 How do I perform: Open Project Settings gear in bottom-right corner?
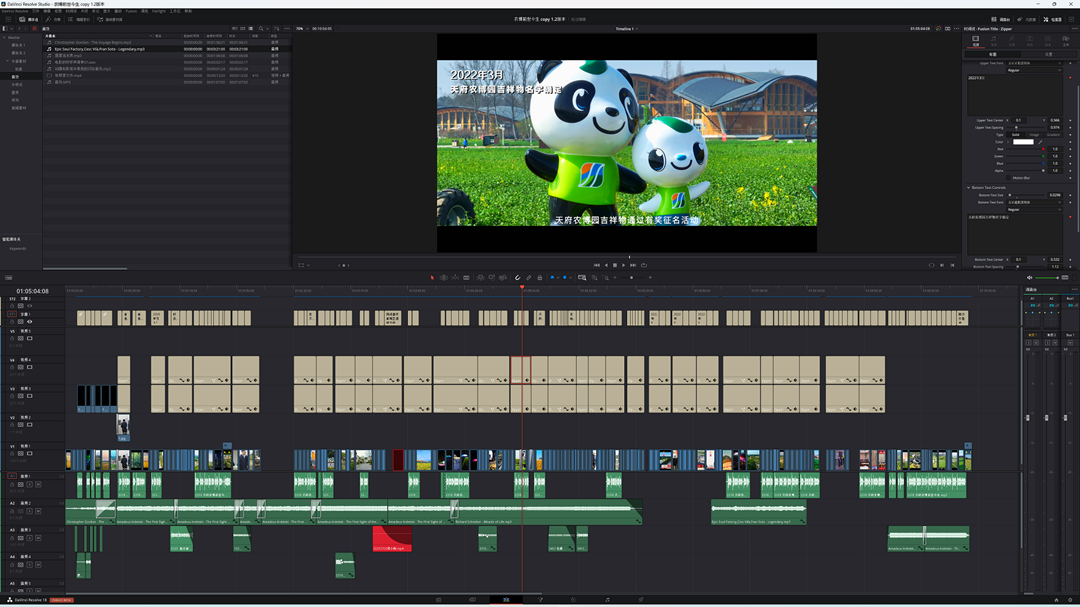(x=1070, y=600)
